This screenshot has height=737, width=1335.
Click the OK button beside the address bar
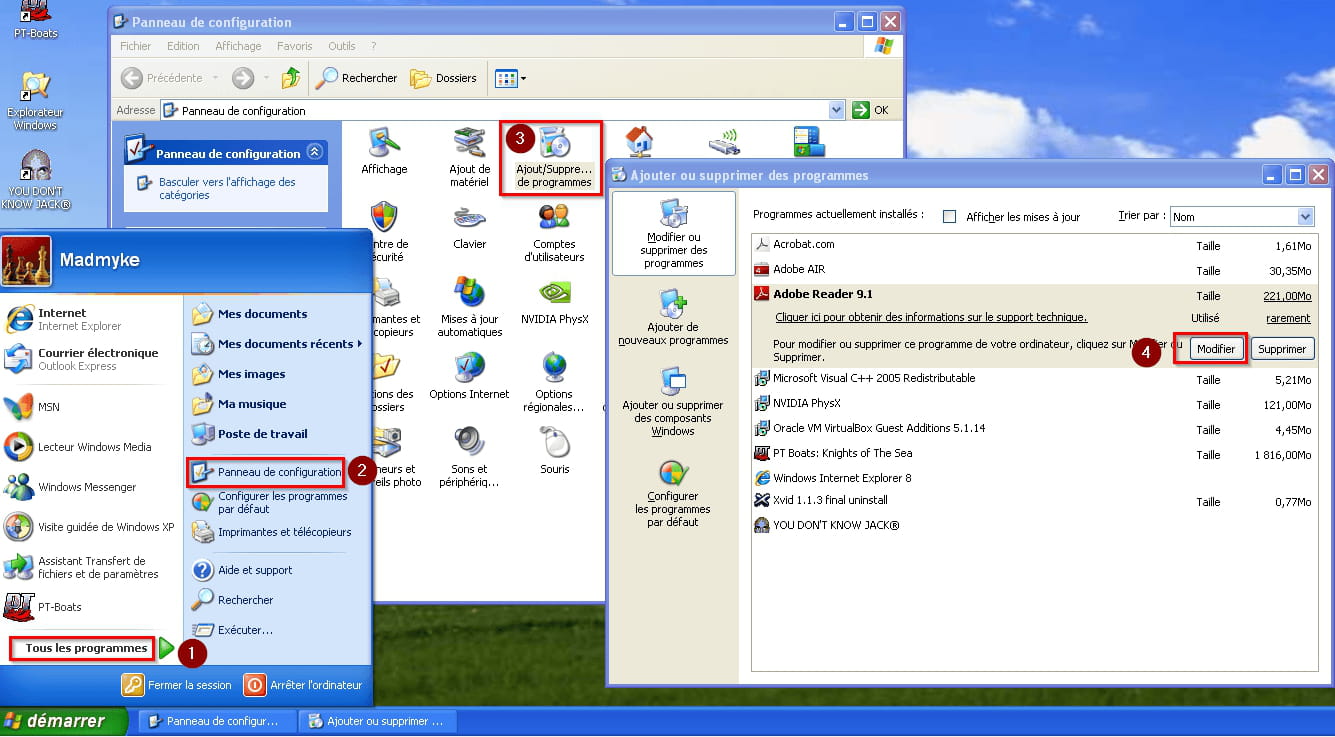coord(872,110)
